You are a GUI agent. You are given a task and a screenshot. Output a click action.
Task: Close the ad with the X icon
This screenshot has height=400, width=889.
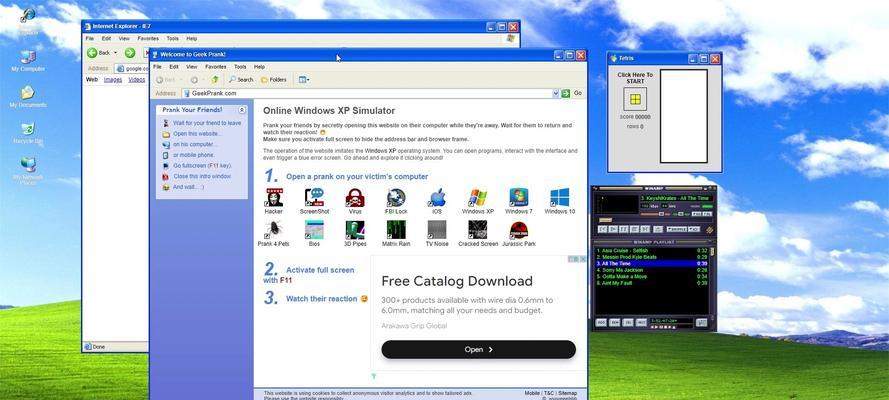(582, 259)
